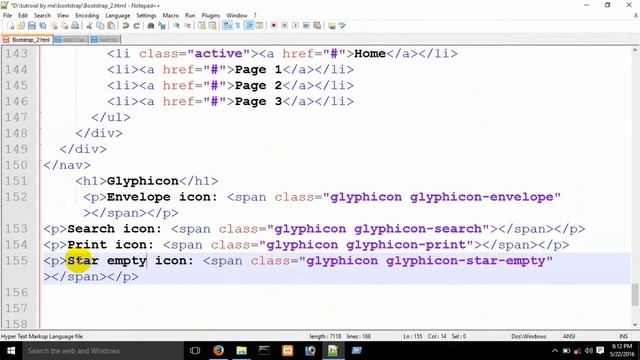Open the ? help menu
This screenshot has height=360, width=640.
[x=255, y=16]
